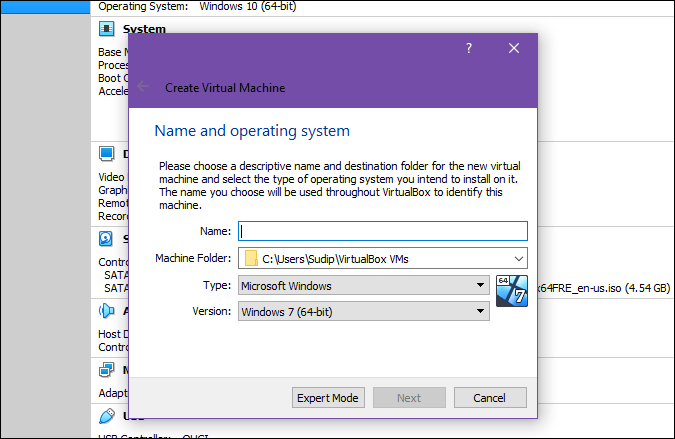Open the Version dropdown showing Windows 7 (64-bit)
The height and width of the screenshot is (439, 675).
(x=363, y=311)
